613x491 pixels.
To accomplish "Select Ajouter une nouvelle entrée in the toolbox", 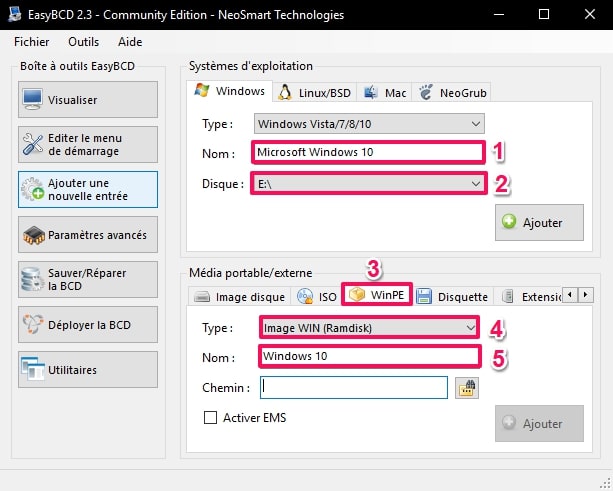I will pos(88,190).
